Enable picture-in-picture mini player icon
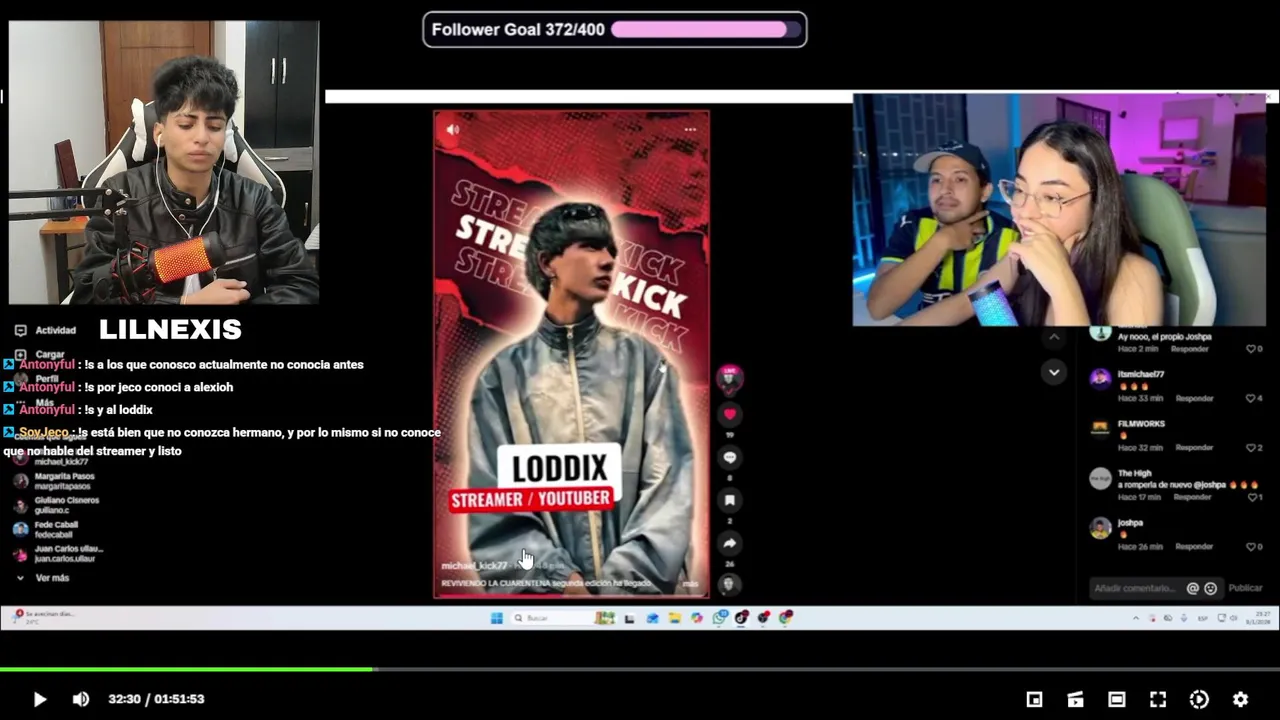Viewport: 1280px width, 720px height. [x=1035, y=699]
